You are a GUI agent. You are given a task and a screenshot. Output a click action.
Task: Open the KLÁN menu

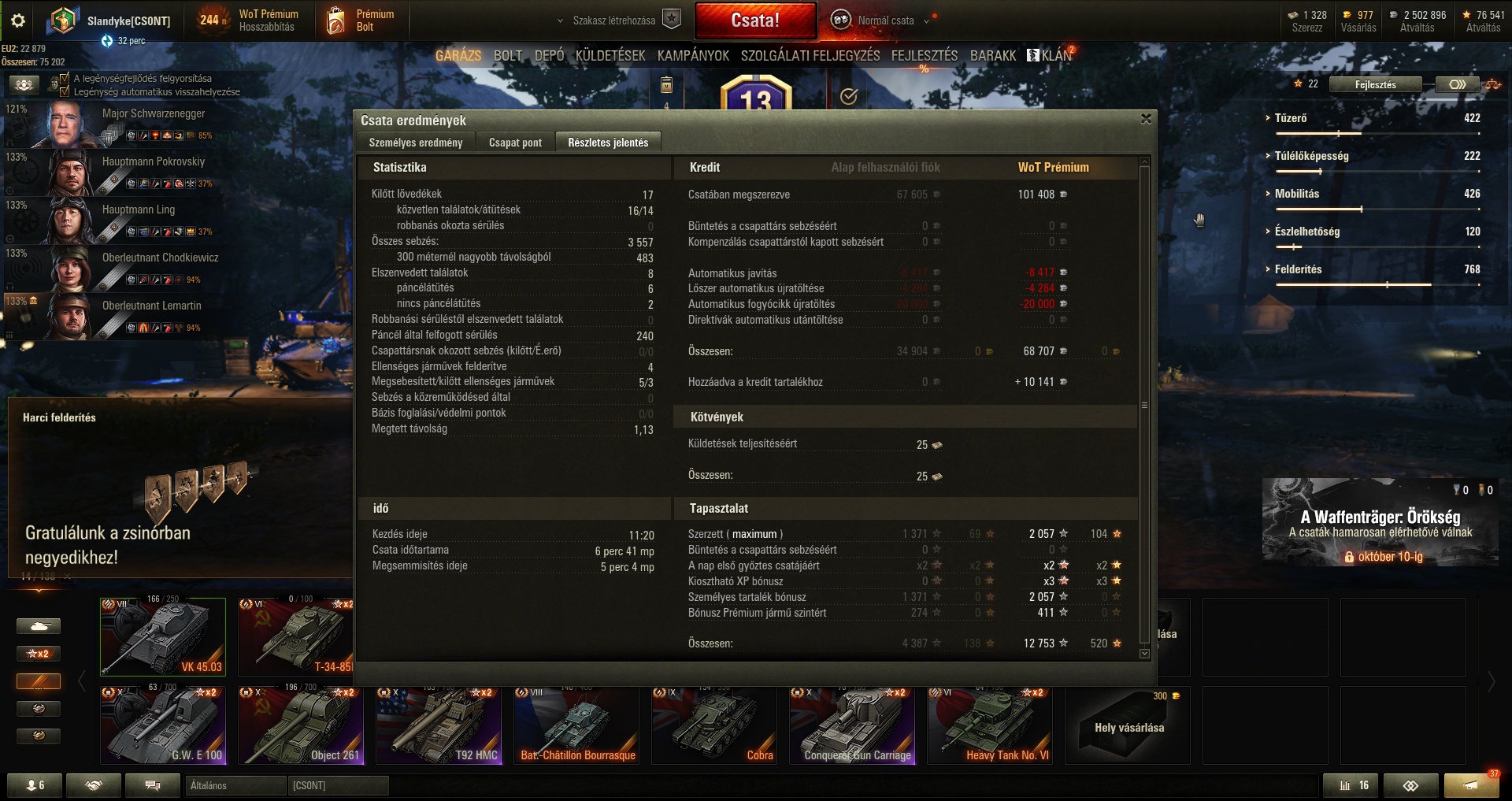click(x=1050, y=55)
